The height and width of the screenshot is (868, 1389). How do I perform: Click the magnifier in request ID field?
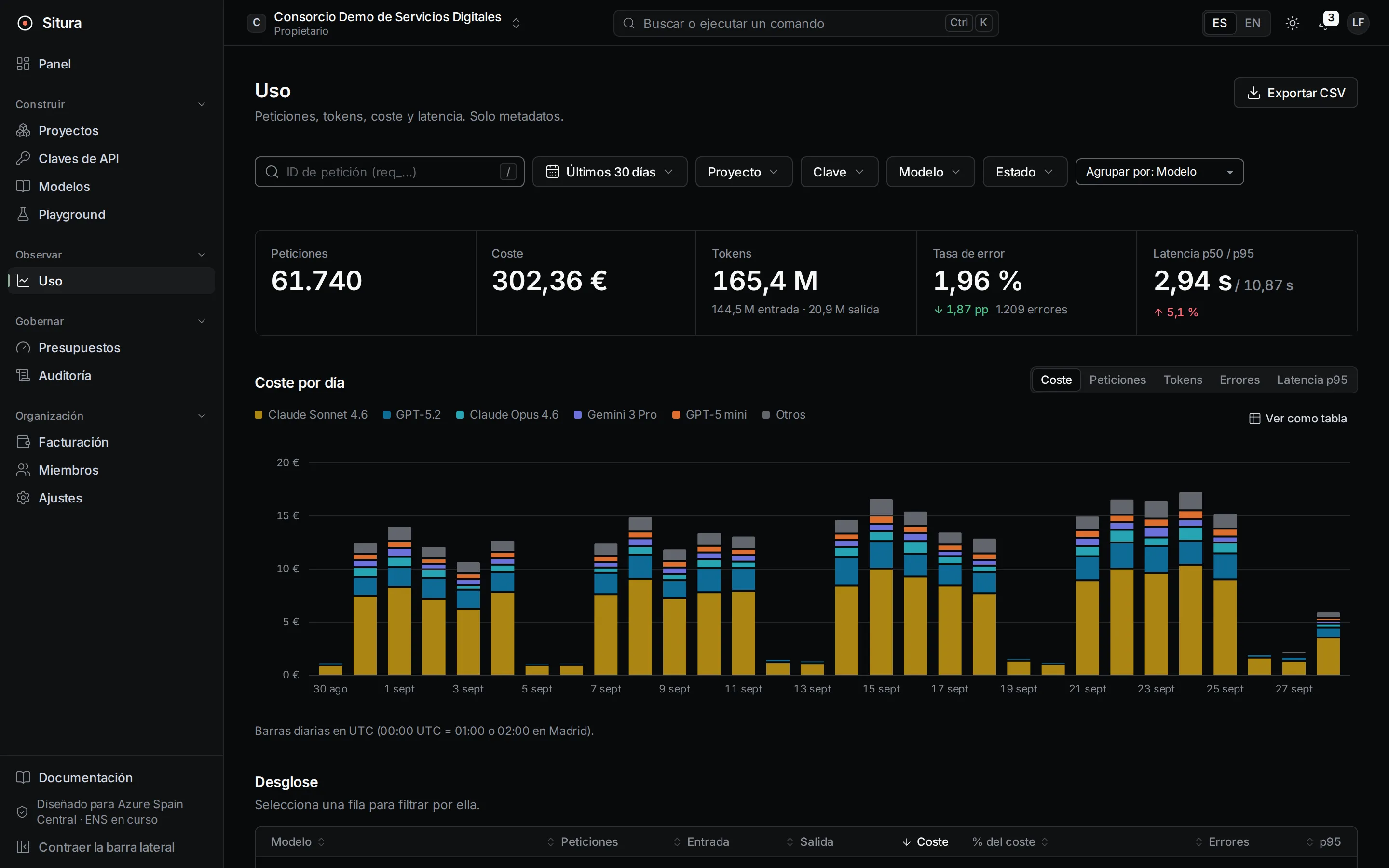click(x=272, y=172)
